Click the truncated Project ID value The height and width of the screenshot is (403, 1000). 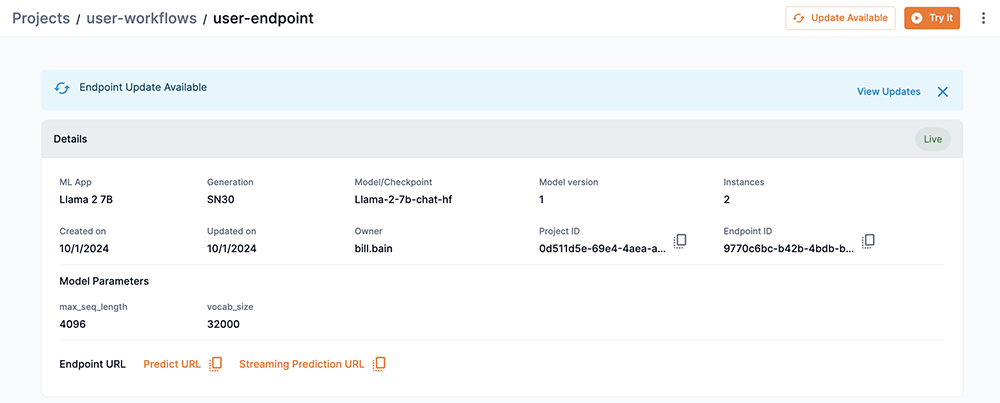tap(602, 248)
